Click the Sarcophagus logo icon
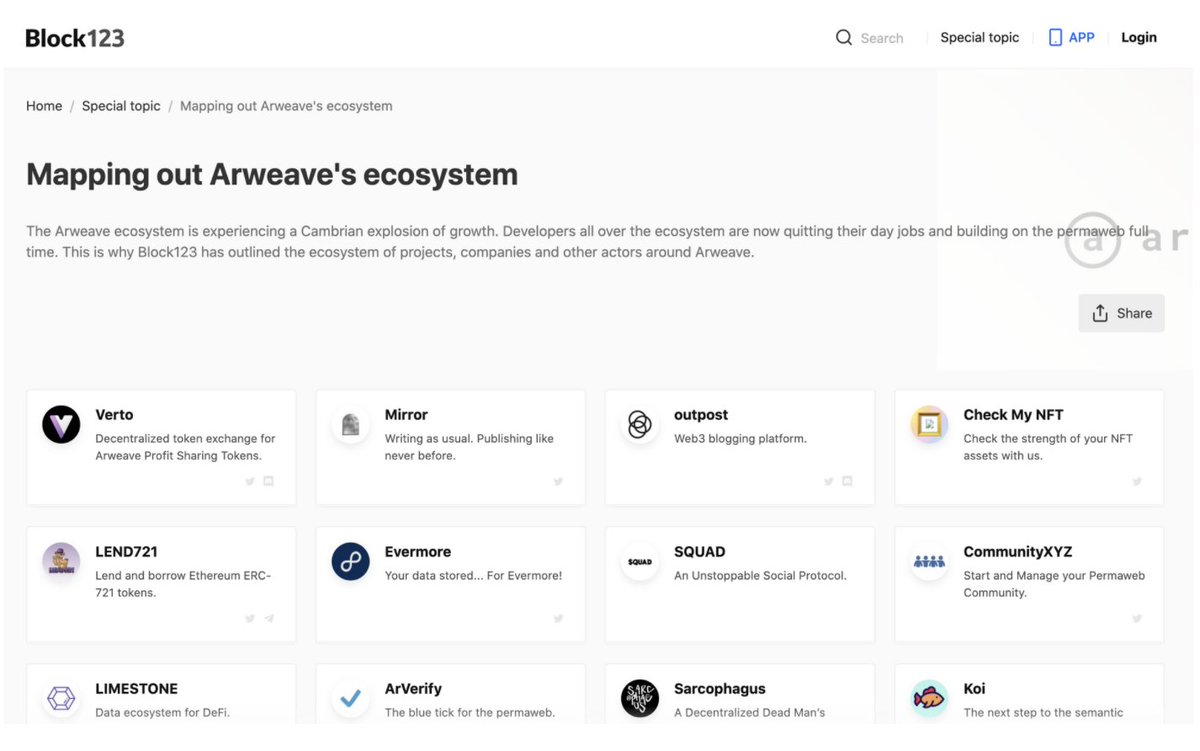The width and height of the screenshot is (1200, 751). [639, 699]
